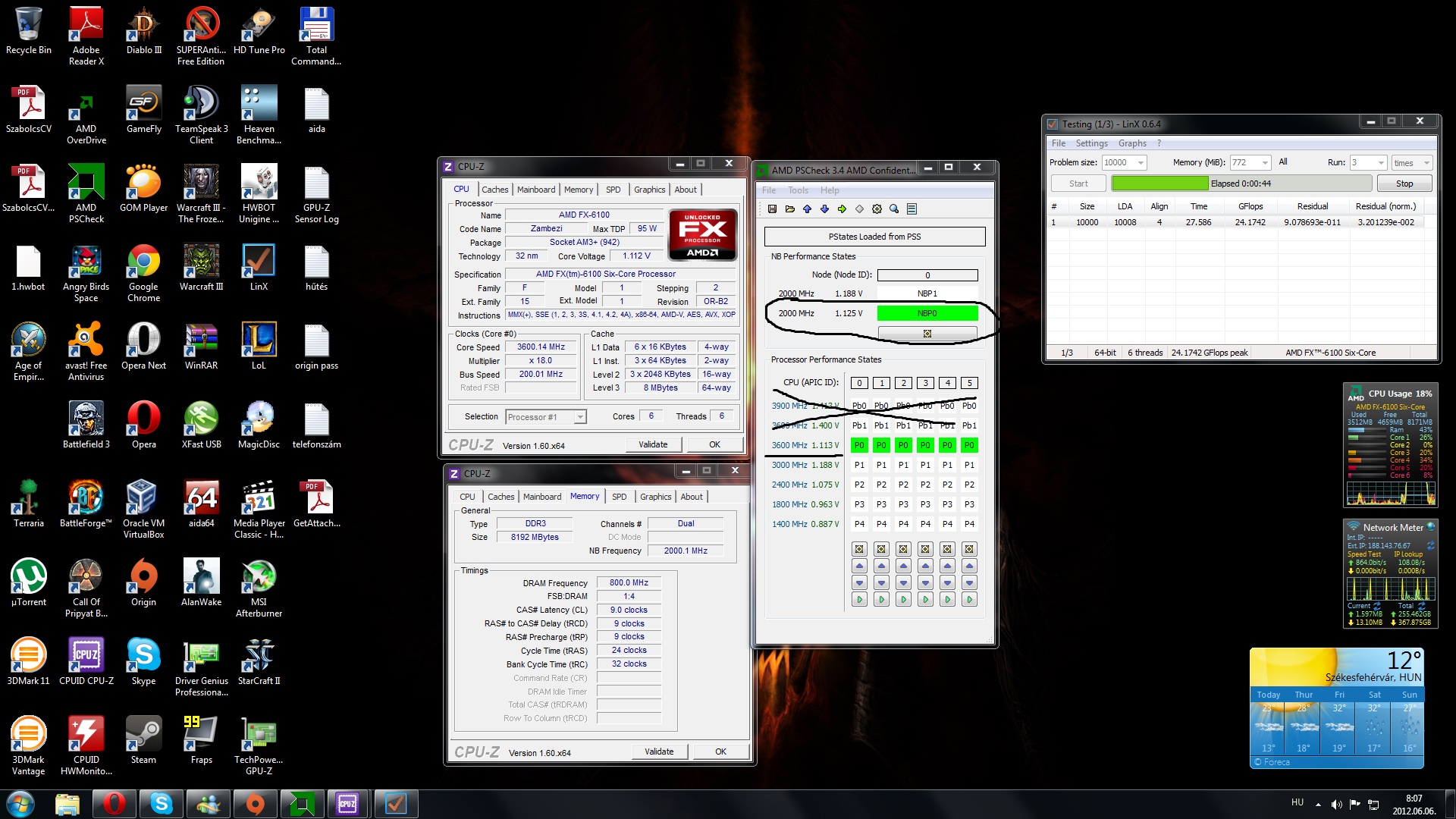Click the settings icon below the CPU 0 column
1456x819 pixels.
[x=859, y=548]
